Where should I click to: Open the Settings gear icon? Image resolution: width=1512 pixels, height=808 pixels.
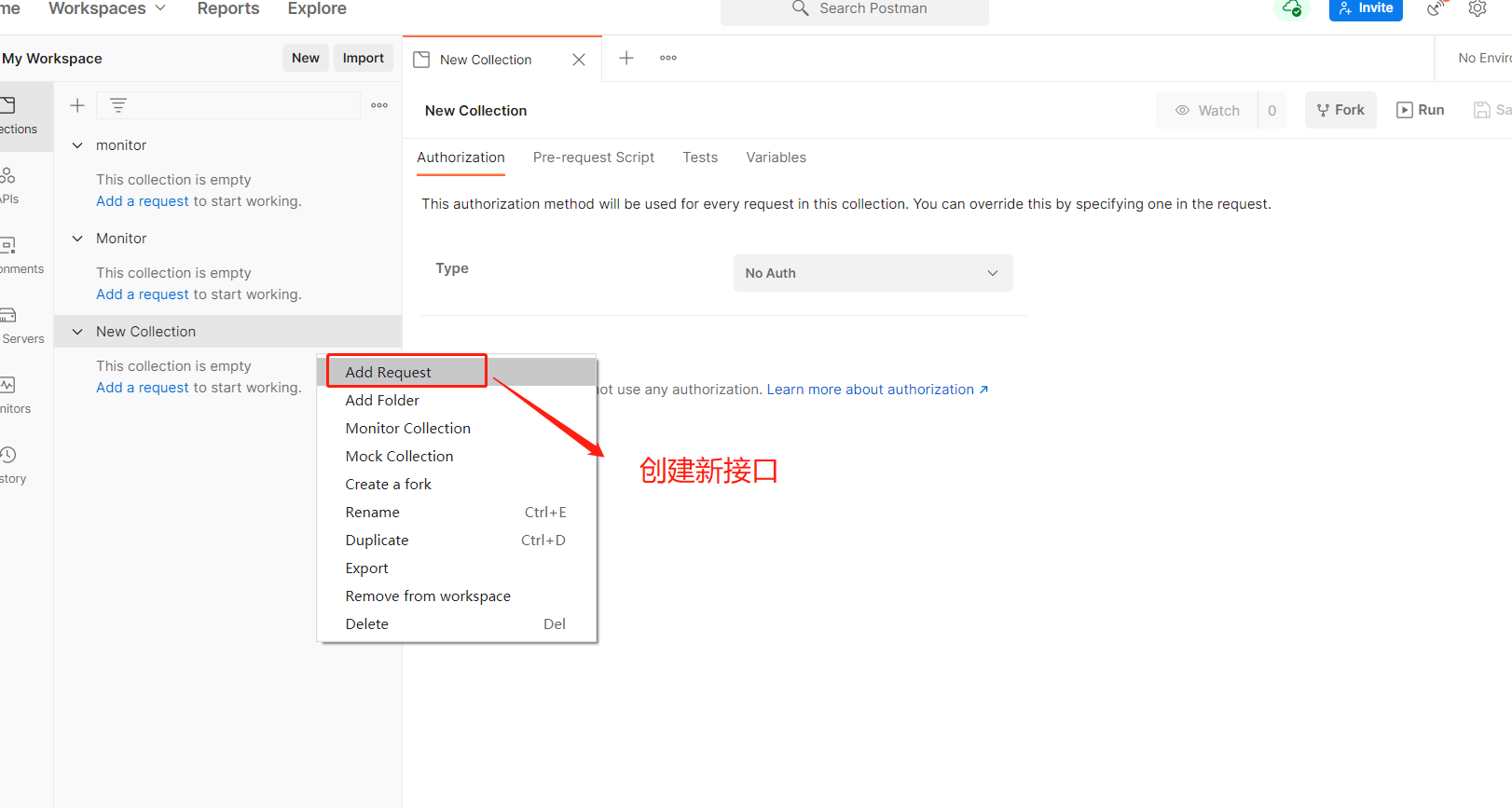coord(1478,8)
